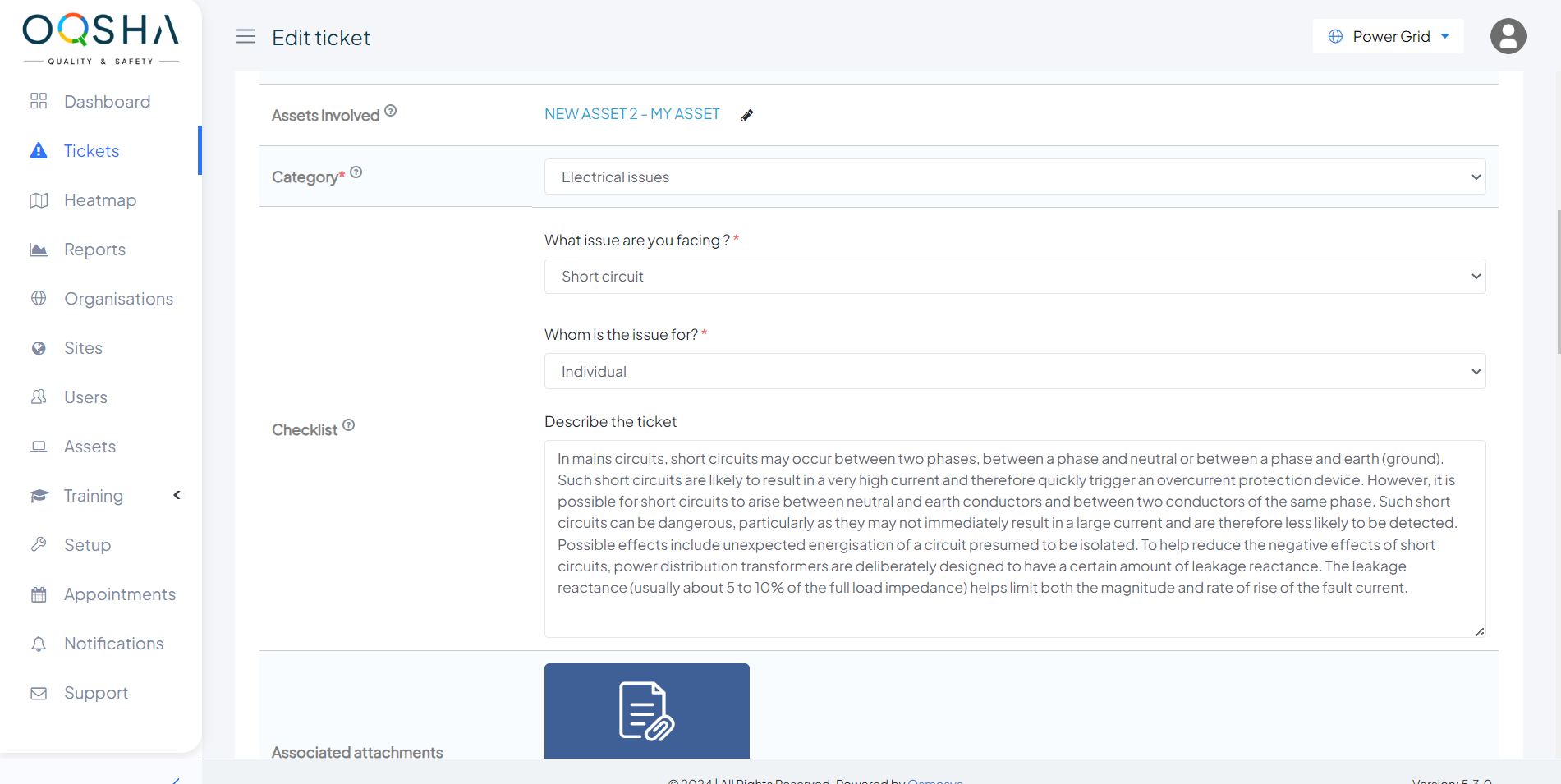Navigate to Reports in the sidebar
The height and width of the screenshot is (784, 1561).
(x=94, y=250)
